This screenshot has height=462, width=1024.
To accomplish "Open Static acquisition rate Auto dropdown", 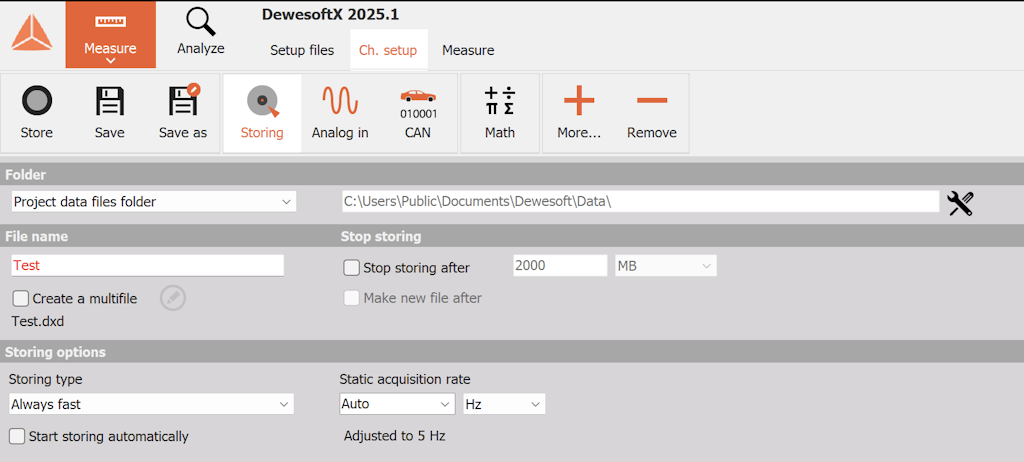I will [397, 404].
